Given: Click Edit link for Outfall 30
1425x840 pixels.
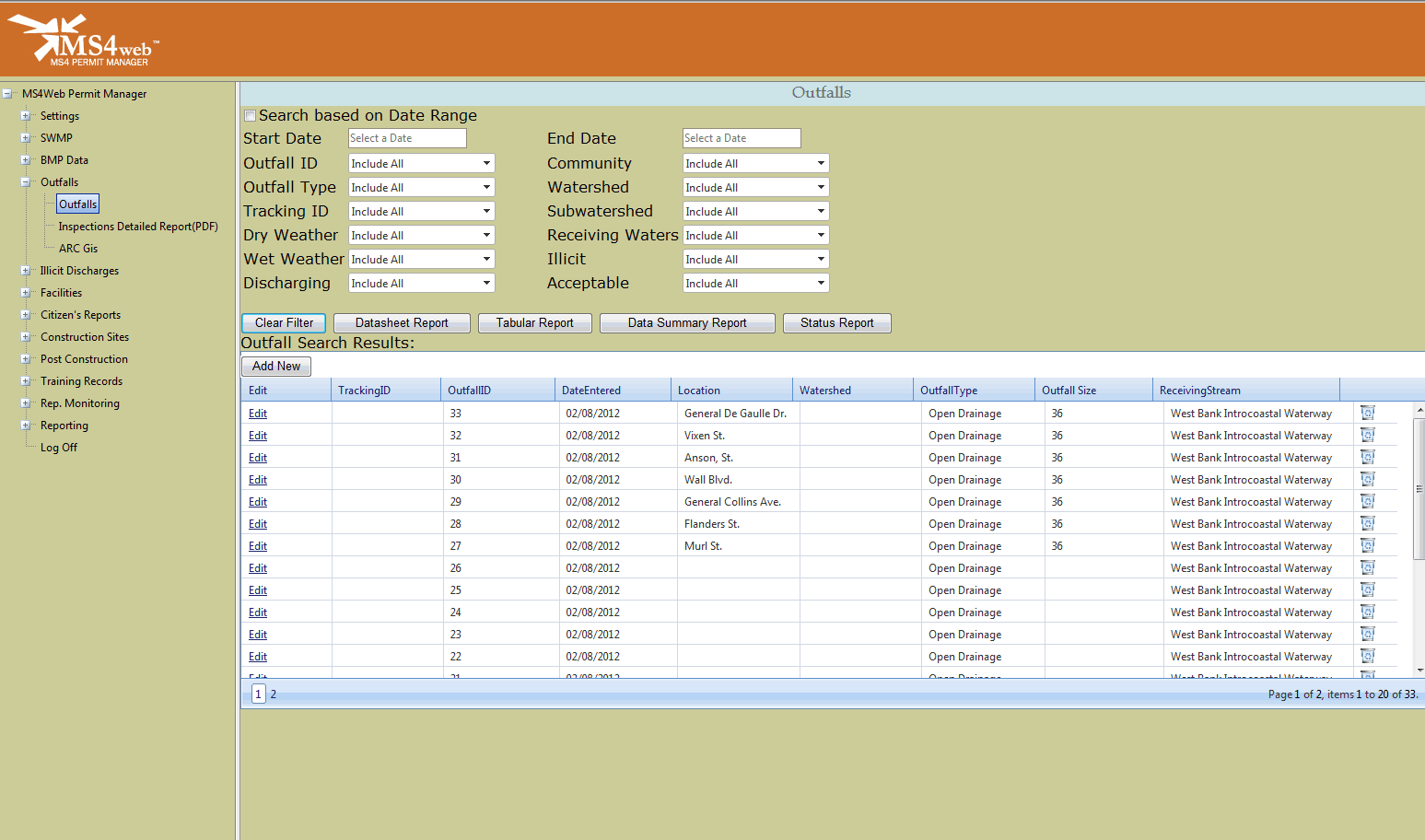Looking at the screenshot, I should 258,480.
